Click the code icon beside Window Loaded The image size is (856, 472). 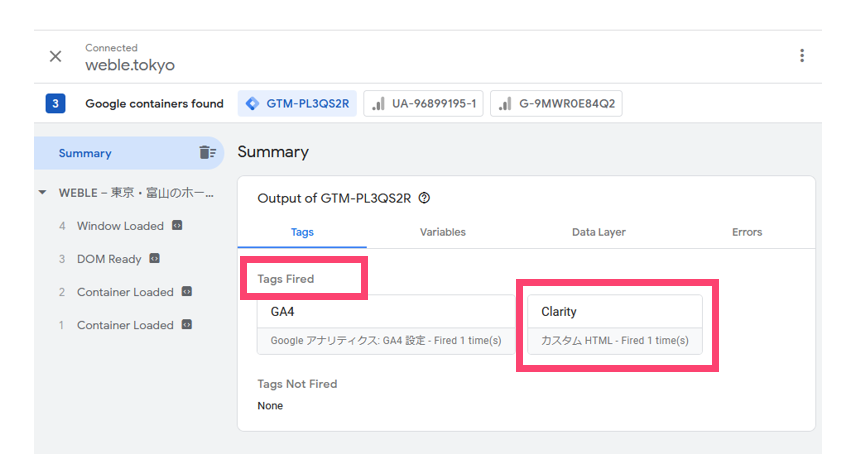click(x=177, y=225)
